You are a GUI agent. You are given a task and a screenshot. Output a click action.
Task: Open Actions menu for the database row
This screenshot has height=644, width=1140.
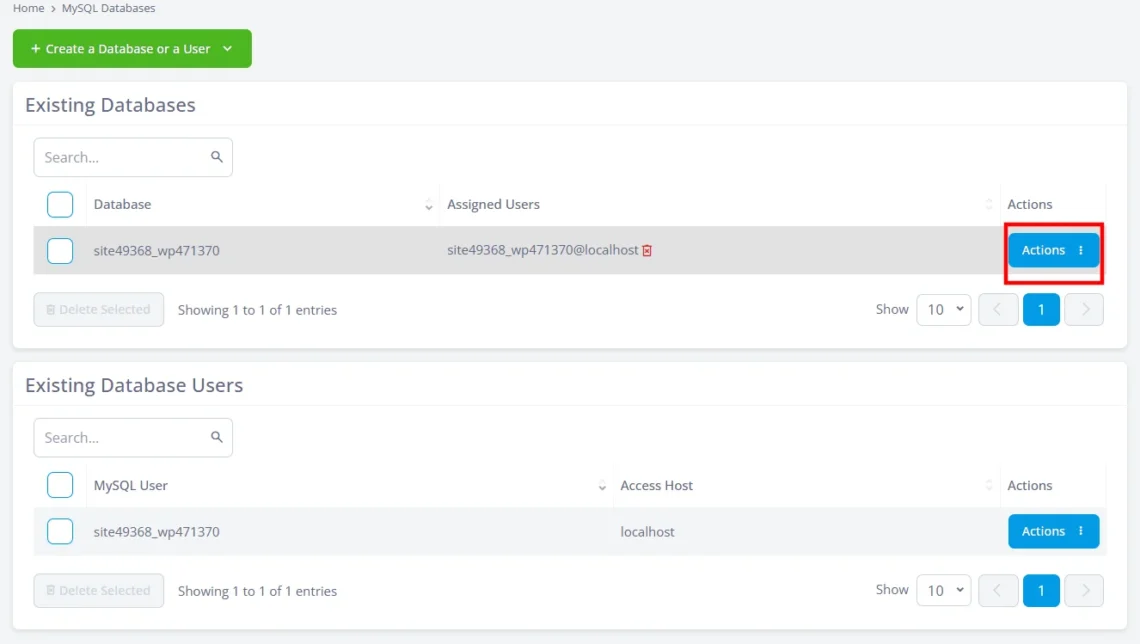(1053, 251)
